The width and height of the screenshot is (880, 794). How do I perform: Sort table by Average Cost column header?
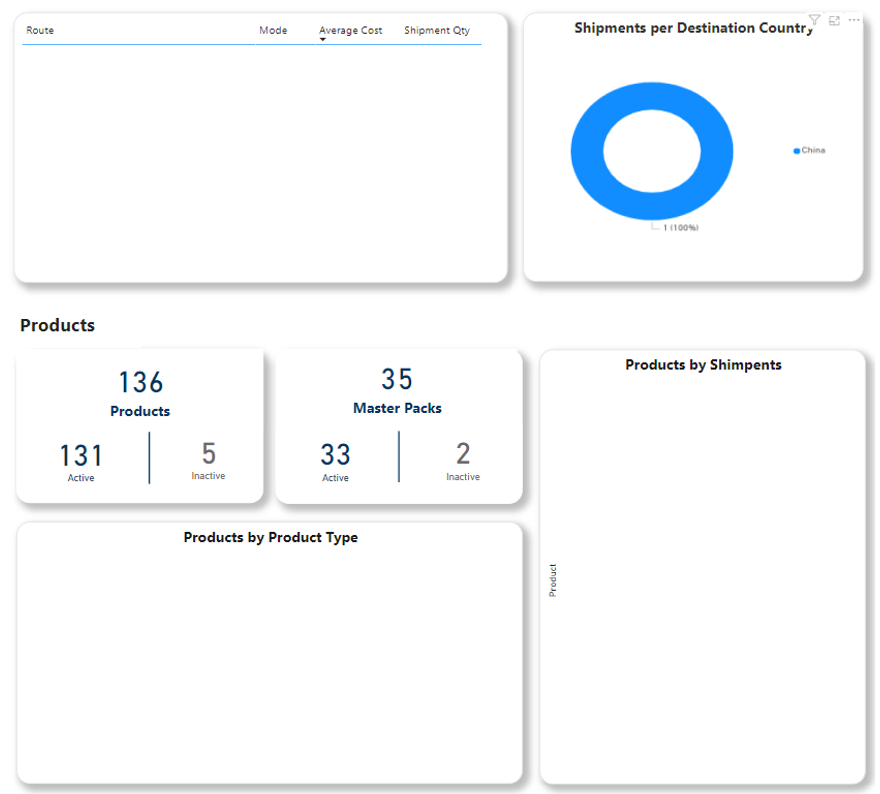351,30
